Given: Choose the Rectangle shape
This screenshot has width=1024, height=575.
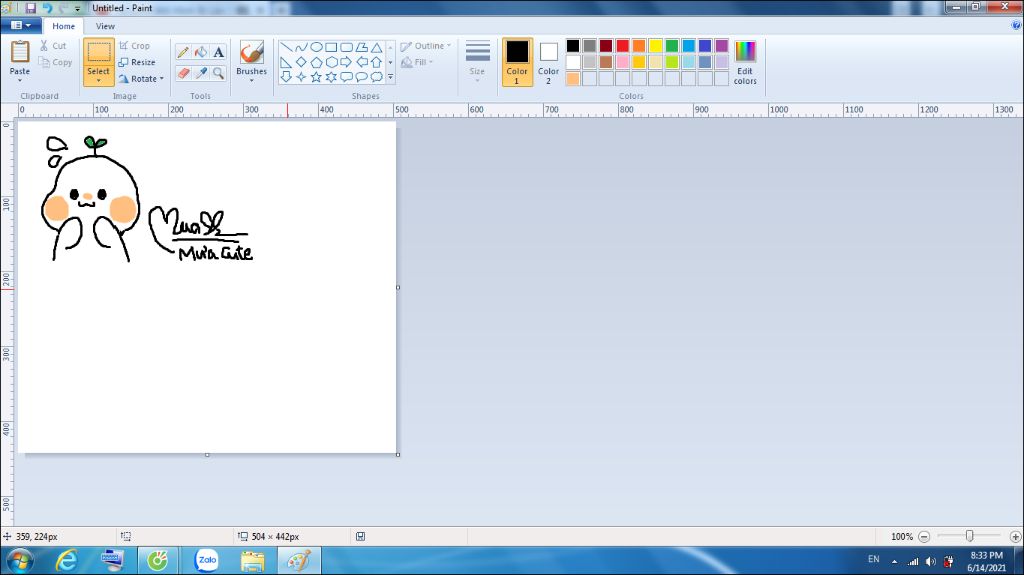Looking at the screenshot, I should click(331, 47).
